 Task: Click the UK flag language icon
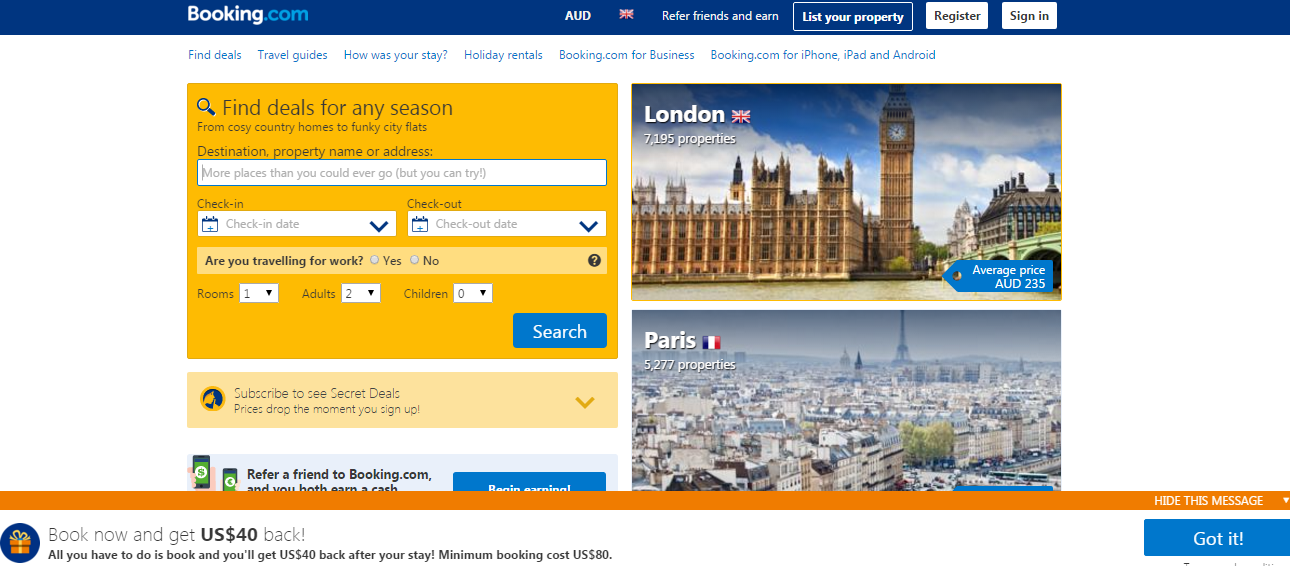(x=627, y=15)
